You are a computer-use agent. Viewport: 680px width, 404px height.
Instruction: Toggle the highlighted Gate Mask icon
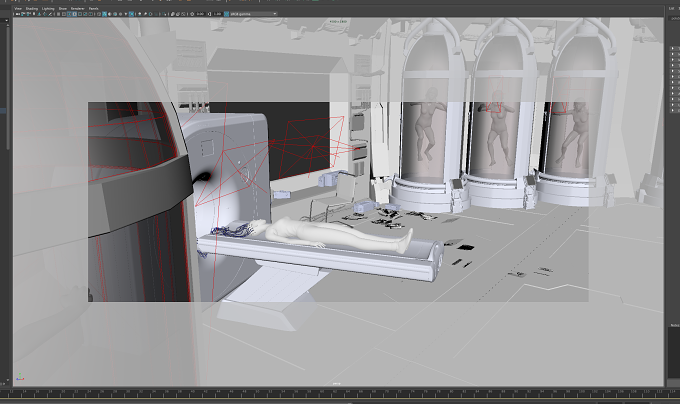[75, 14]
